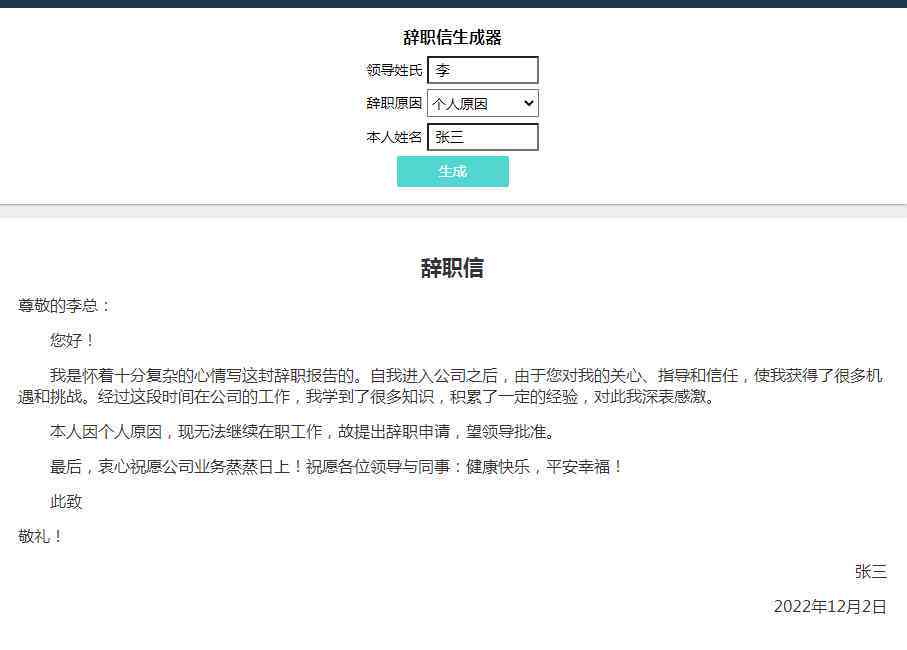Open the 辞职原因 dropdown

pyautogui.click(x=482, y=104)
